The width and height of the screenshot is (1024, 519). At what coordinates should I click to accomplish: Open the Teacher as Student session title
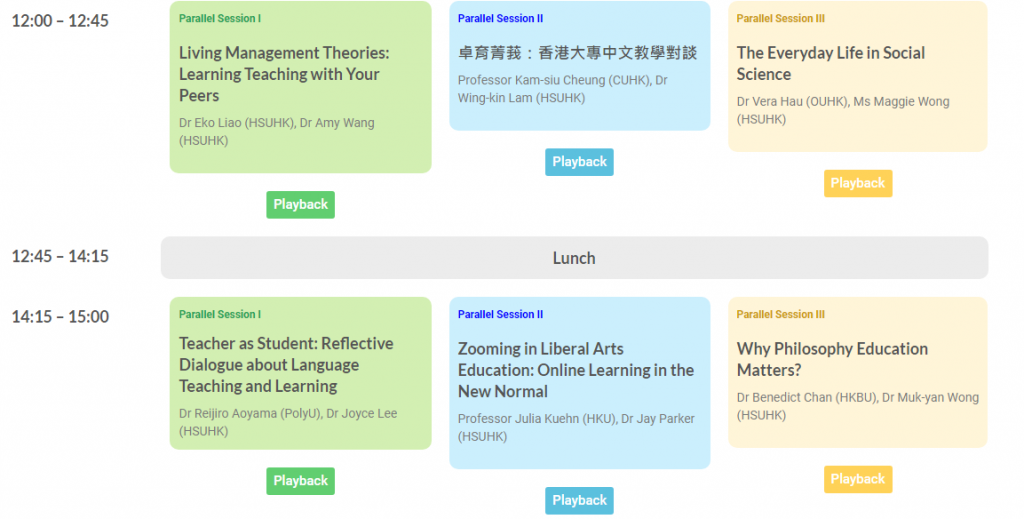click(x=286, y=365)
